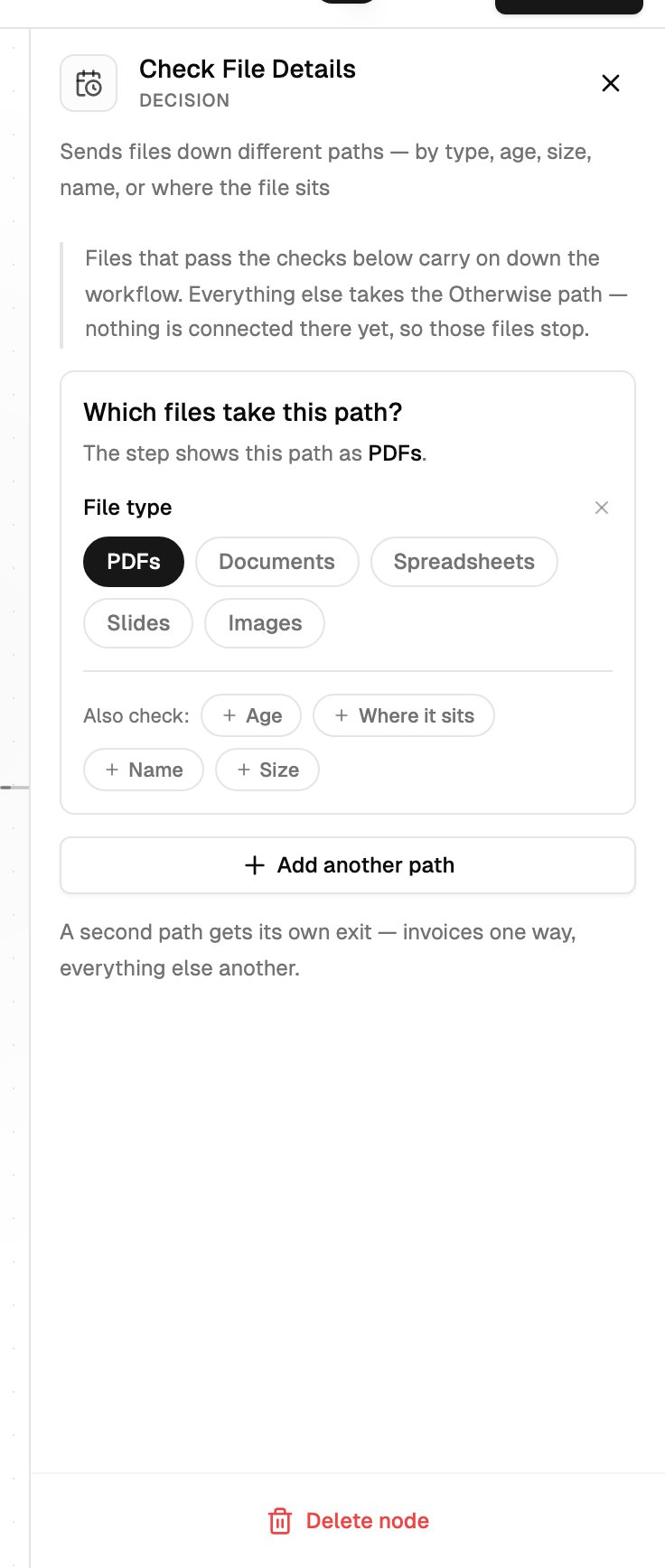Viewport: 665px width, 1568px height.
Task: Toggle the PDFs file type chip
Action: coord(134,562)
